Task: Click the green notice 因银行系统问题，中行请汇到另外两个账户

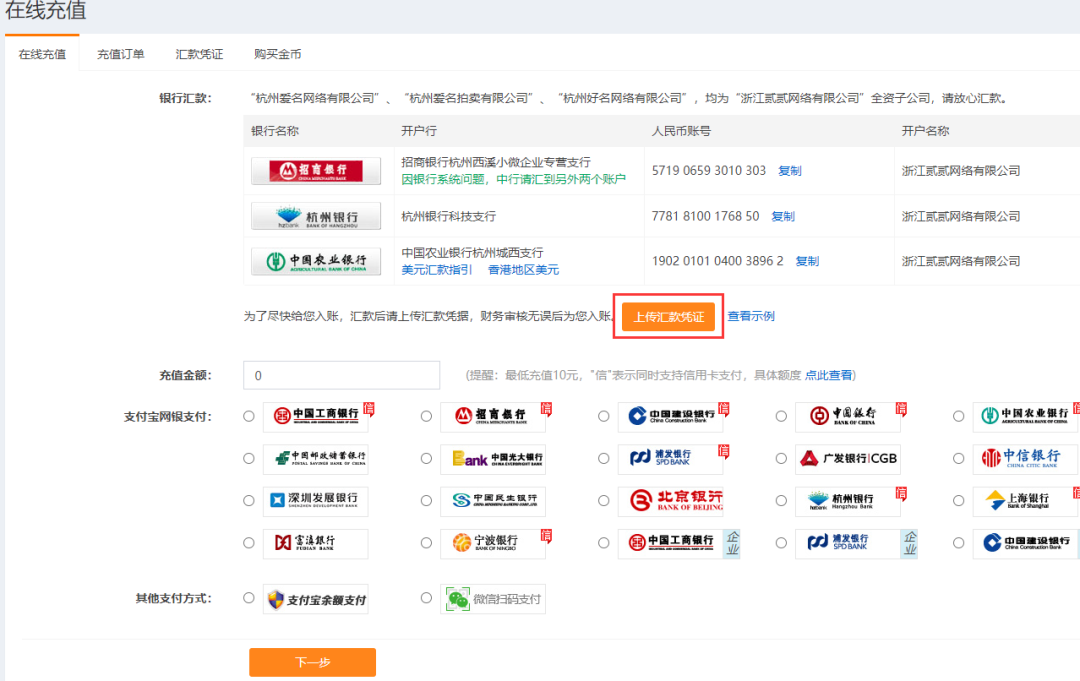Action: (x=514, y=179)
